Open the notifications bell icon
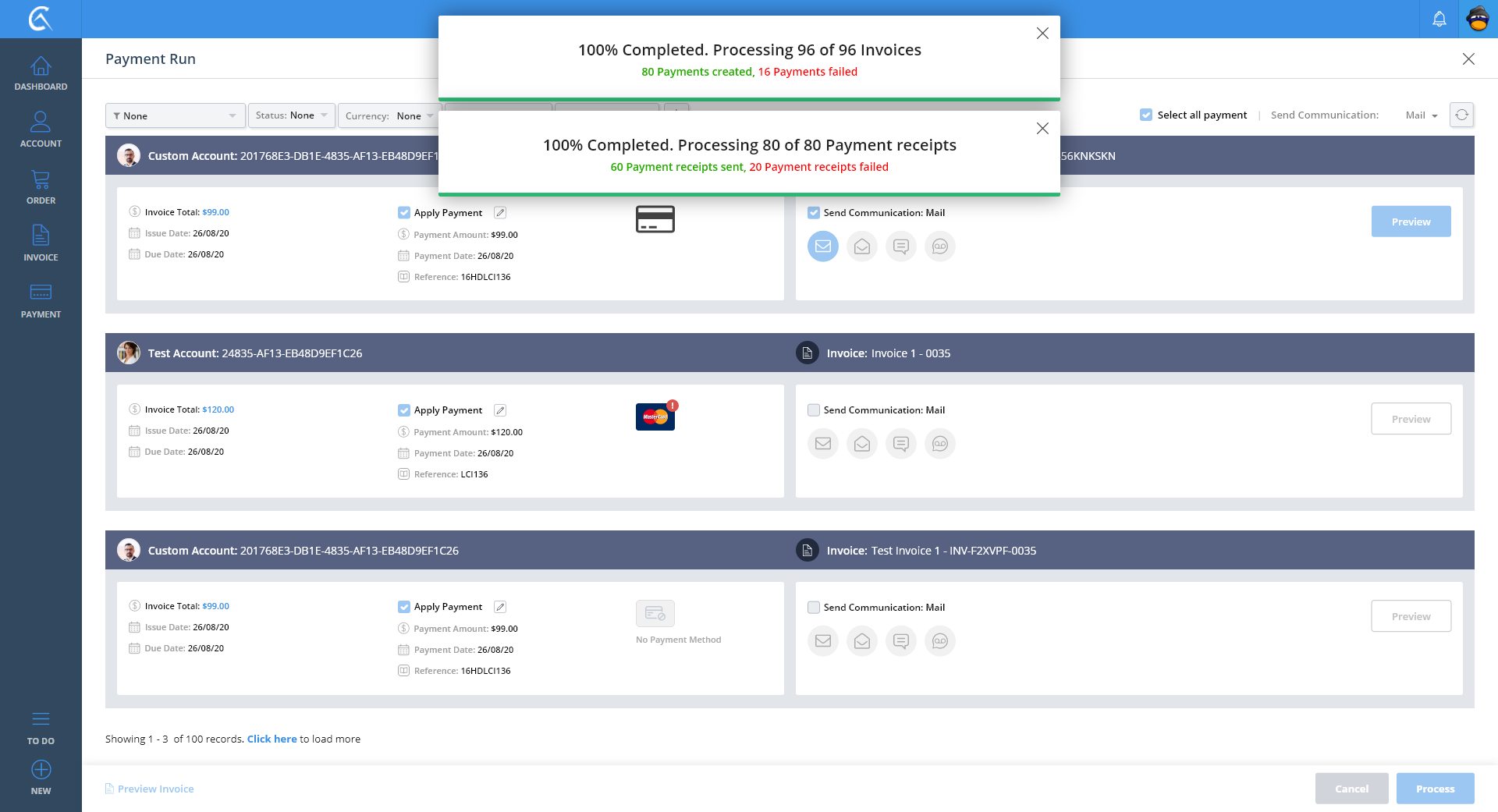Image resolution: width=1498 pixels, height=812 pixels. (x=1439, y=19)
